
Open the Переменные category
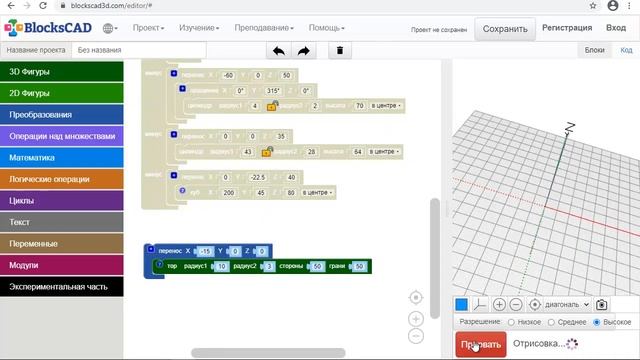tap(62, 244)
